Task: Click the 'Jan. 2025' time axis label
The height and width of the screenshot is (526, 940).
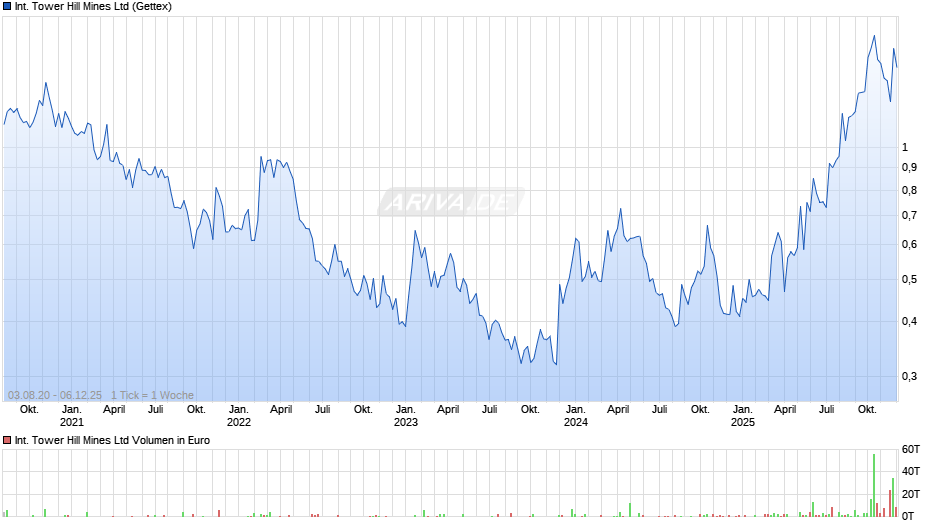Action: tap(742, 416)
